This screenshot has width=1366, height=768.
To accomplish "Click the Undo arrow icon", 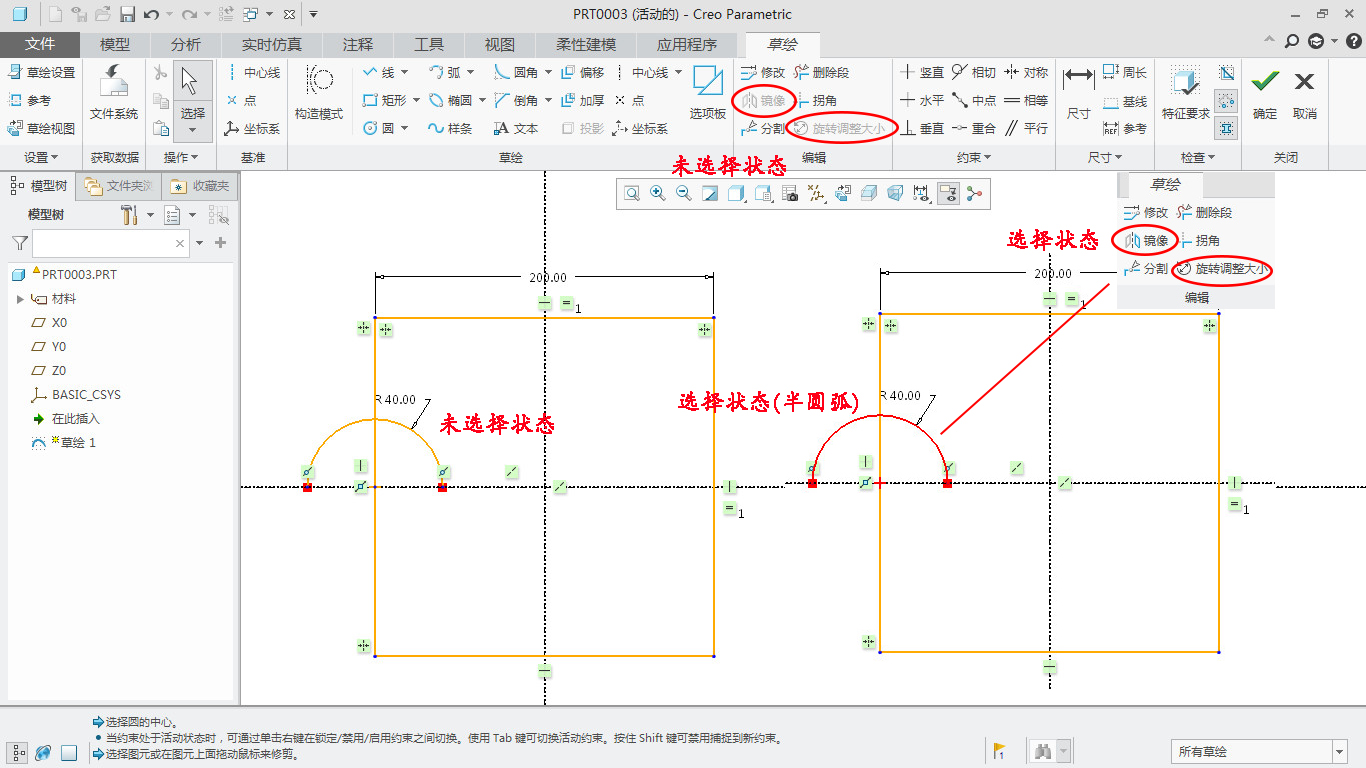I will coord(151,14).
